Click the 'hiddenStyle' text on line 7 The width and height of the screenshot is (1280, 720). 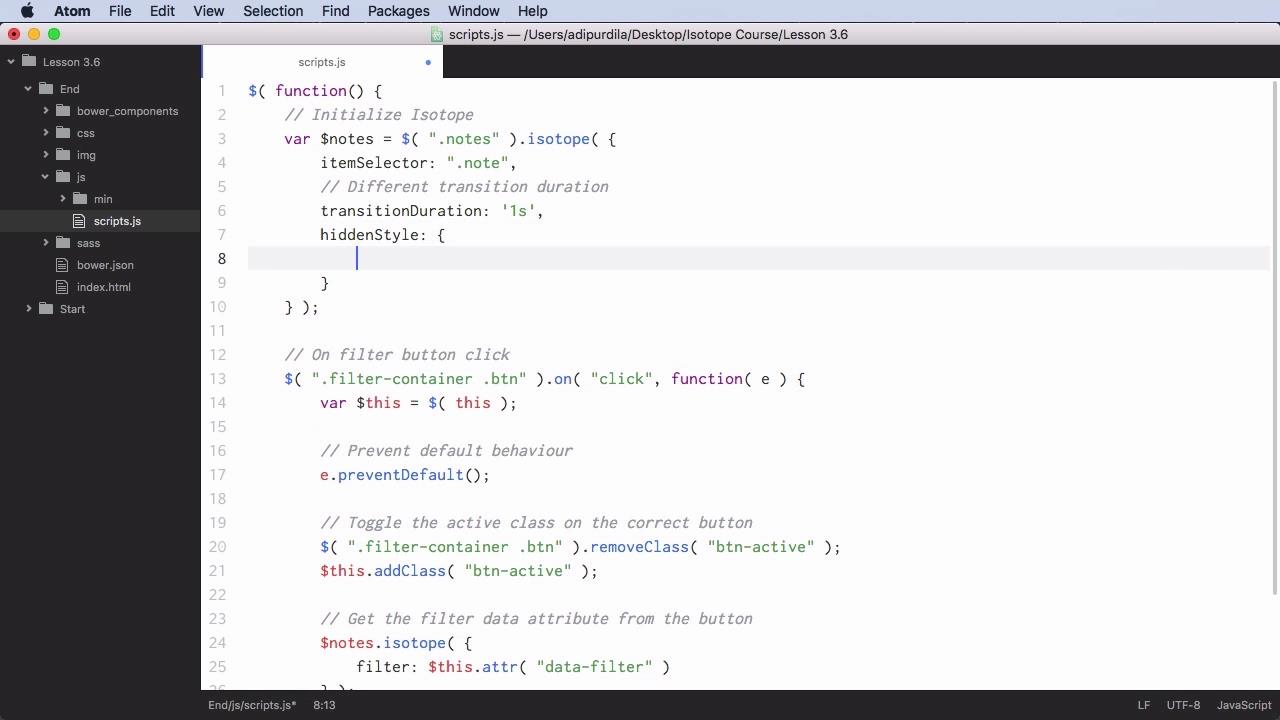[x=369, y=235]
